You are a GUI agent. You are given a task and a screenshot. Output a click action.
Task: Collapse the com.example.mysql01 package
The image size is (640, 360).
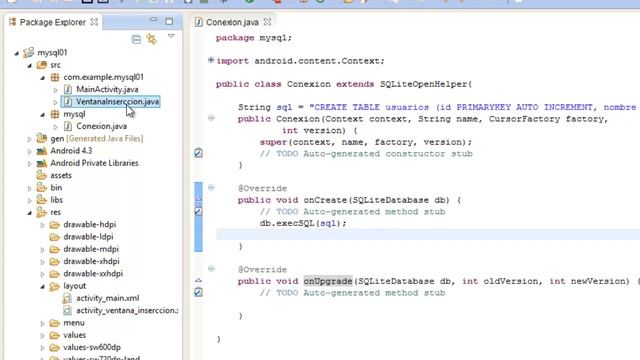coord(43,78)
